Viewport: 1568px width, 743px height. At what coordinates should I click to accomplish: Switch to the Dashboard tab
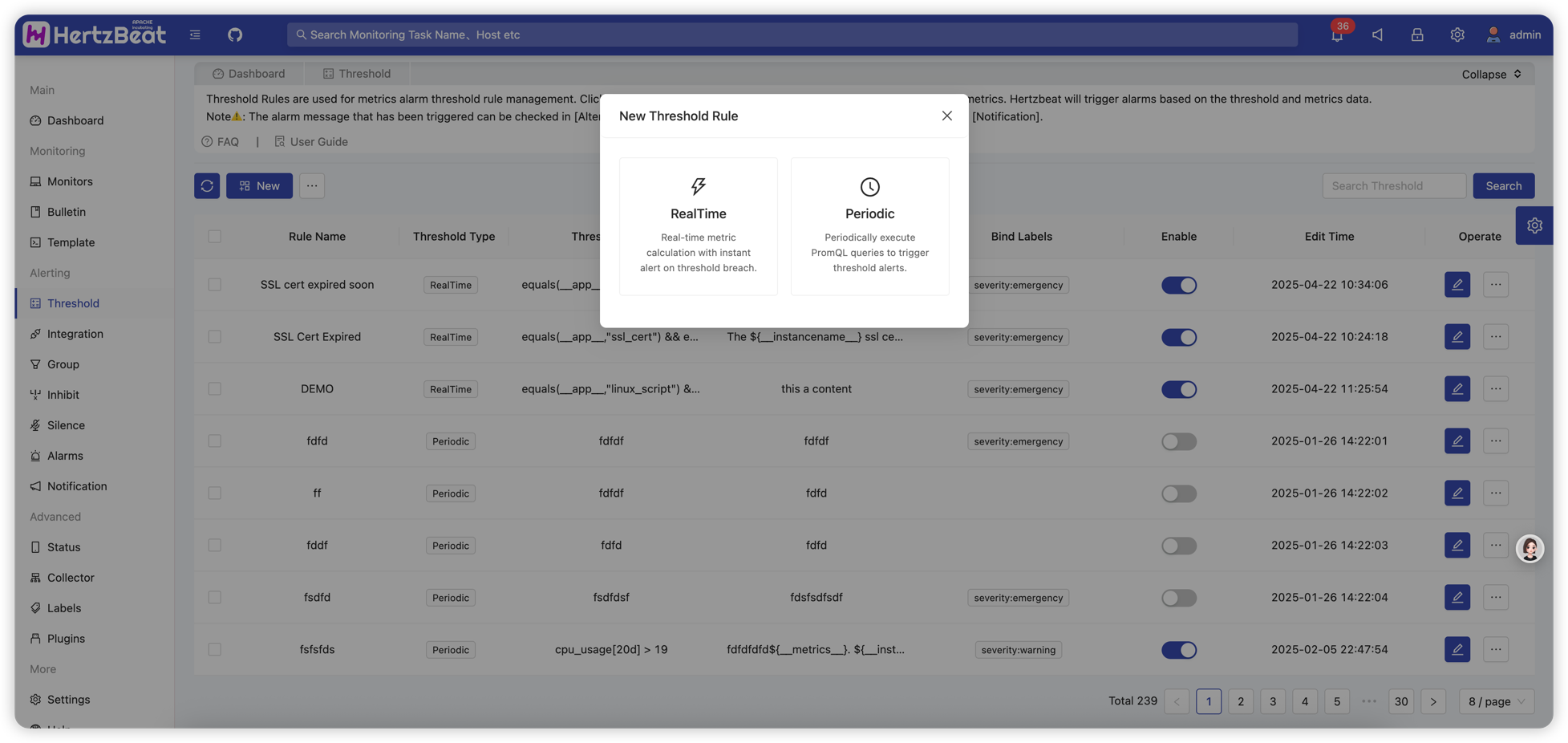coord(249,74)
